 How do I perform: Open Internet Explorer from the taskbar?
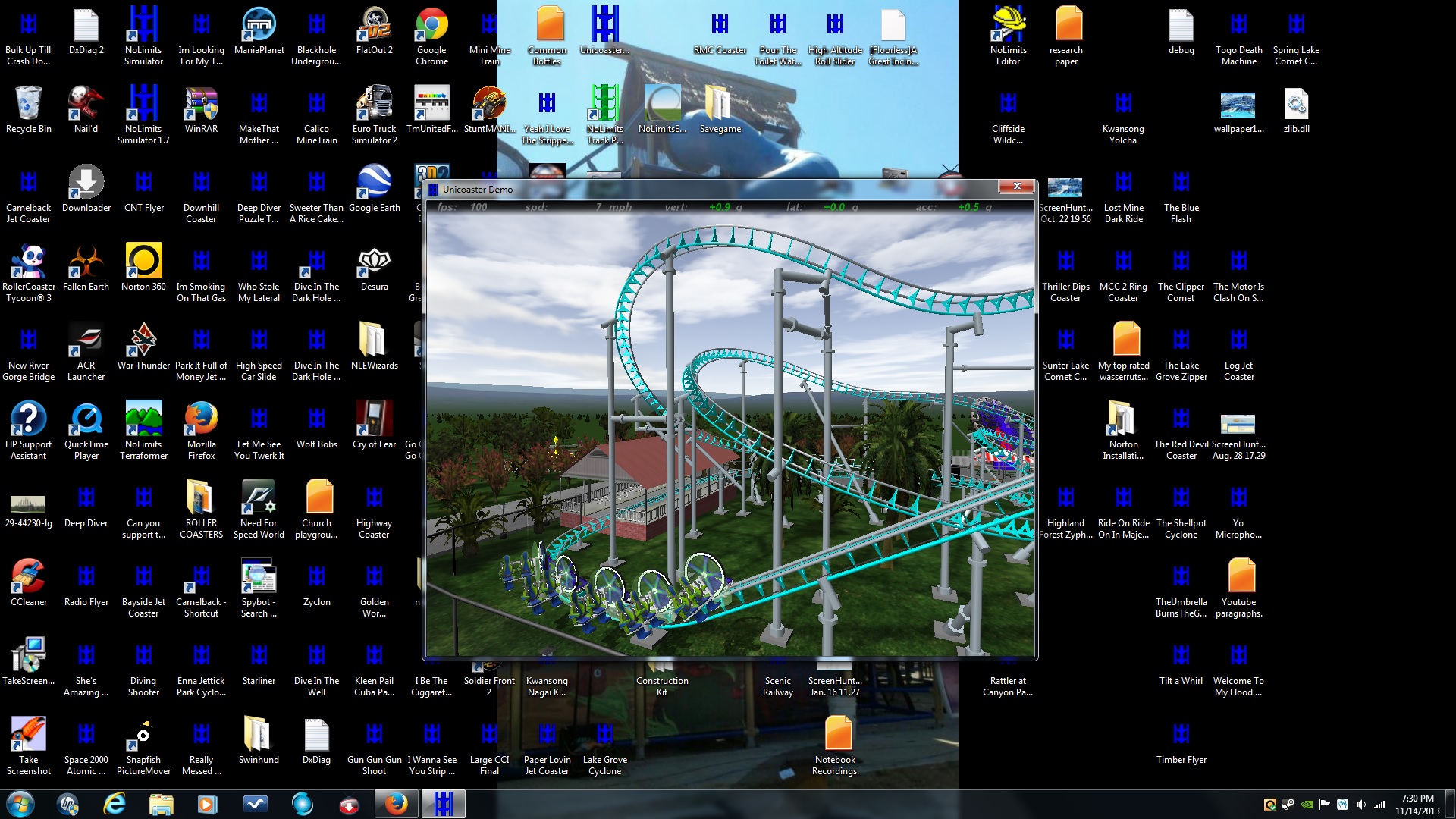point(115,804)
